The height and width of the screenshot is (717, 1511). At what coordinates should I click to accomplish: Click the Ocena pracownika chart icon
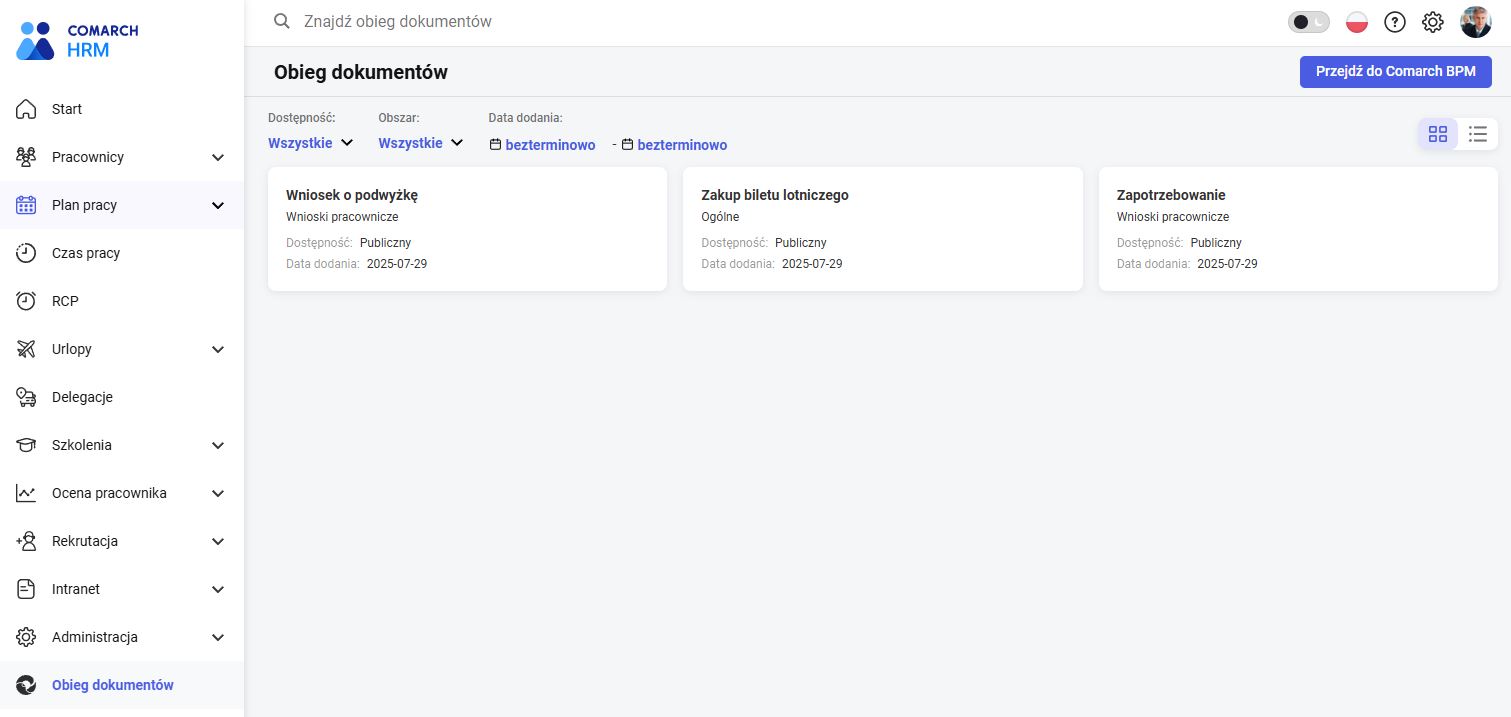[27, 493]
